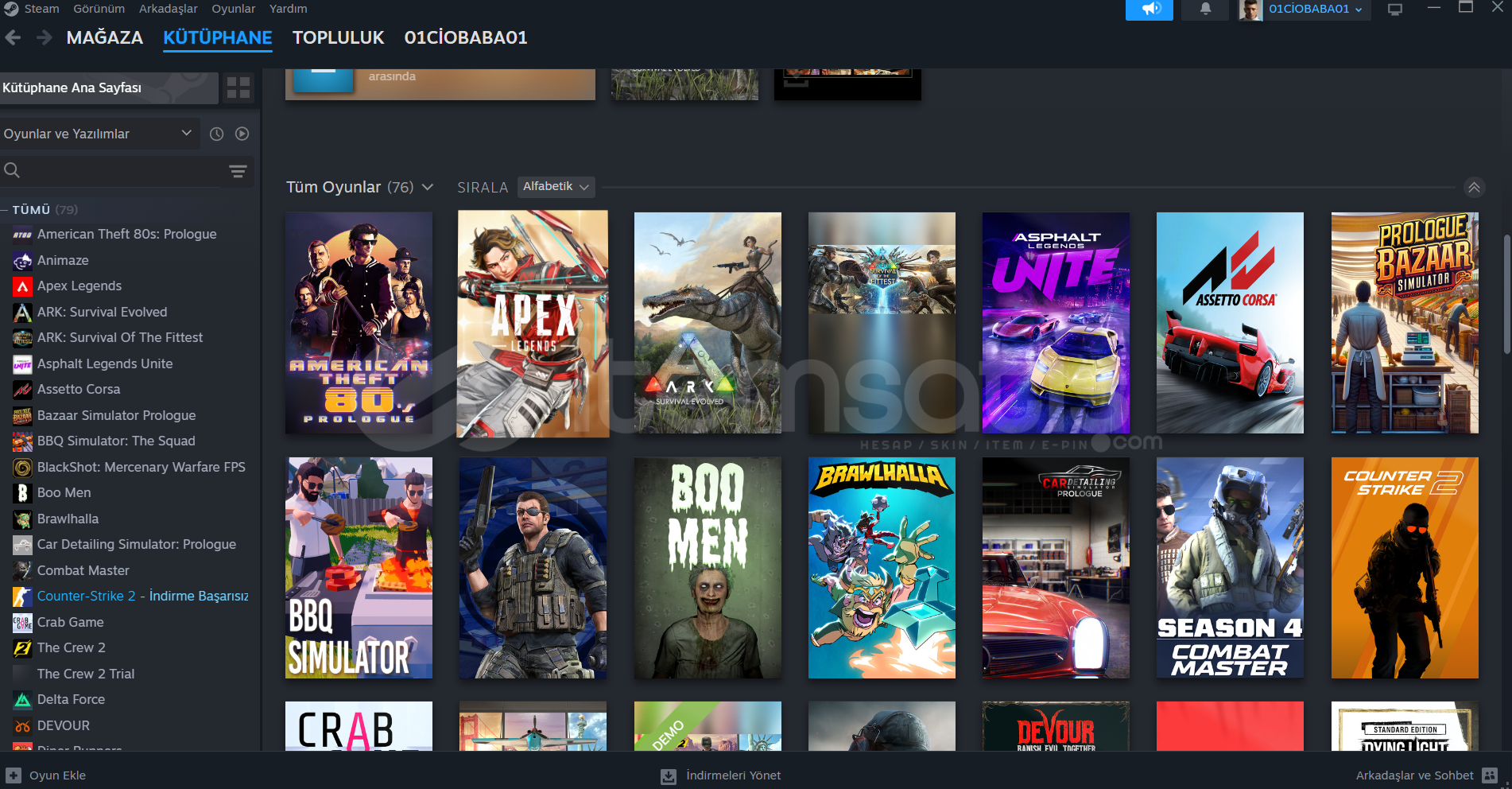Screen dimensions: 1512x789
Task: Expand Oyunlar ve Yazılımlar dropdown
Action: point(99,134)
